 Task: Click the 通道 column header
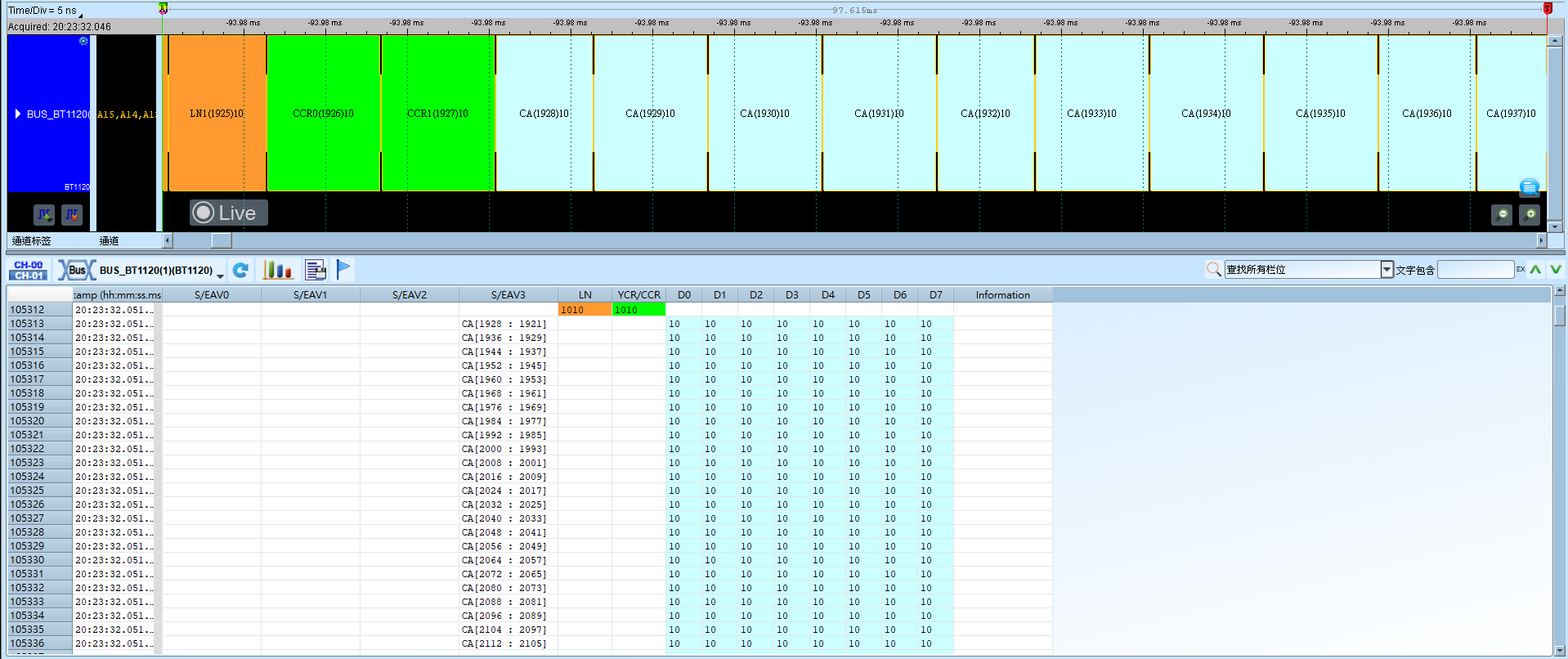(110, 241)
